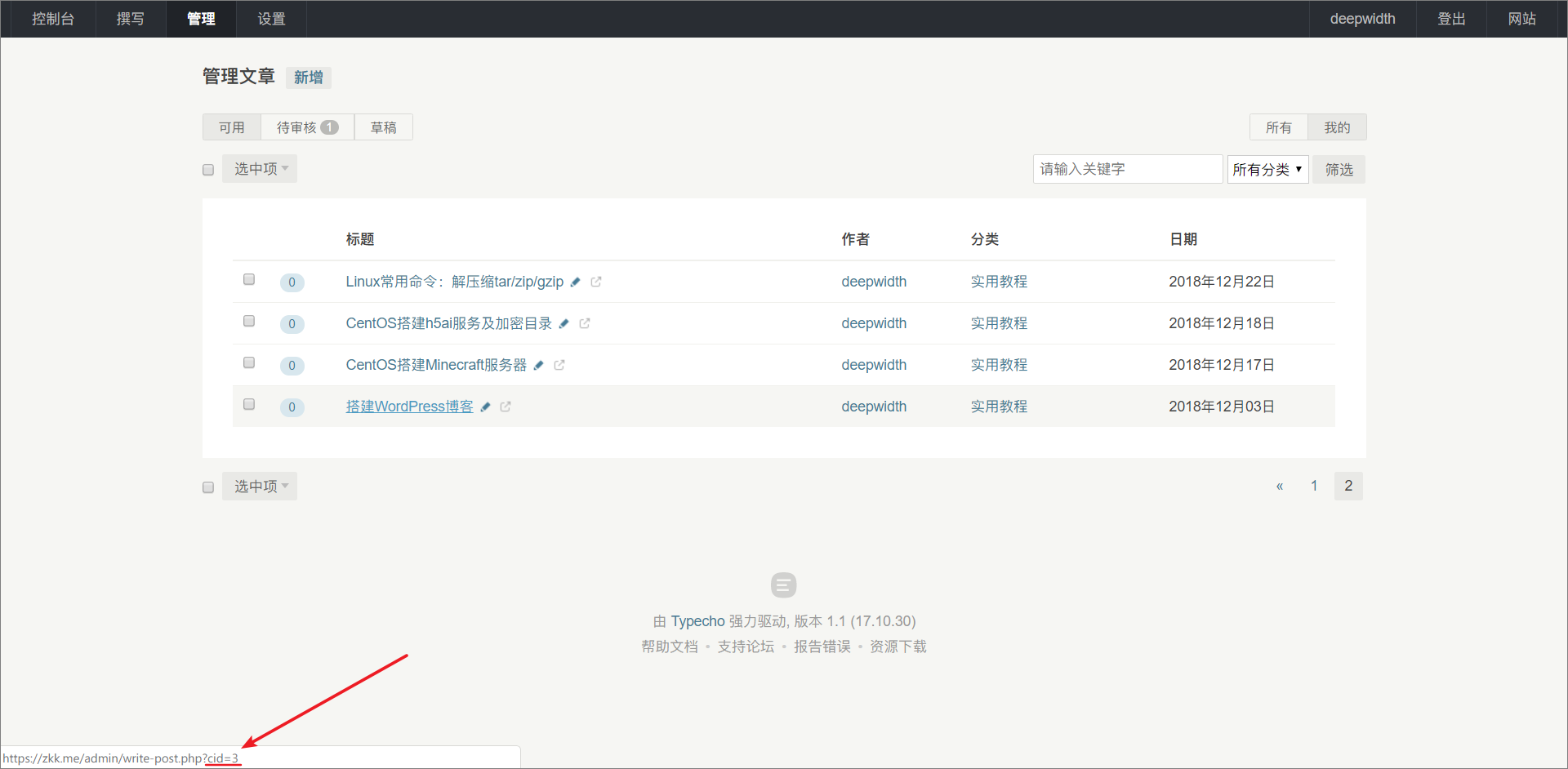Open 搭建WordPress博客 via its external link icon
The height and width of the screenshot is (769, 1568).
click(506, 407)
